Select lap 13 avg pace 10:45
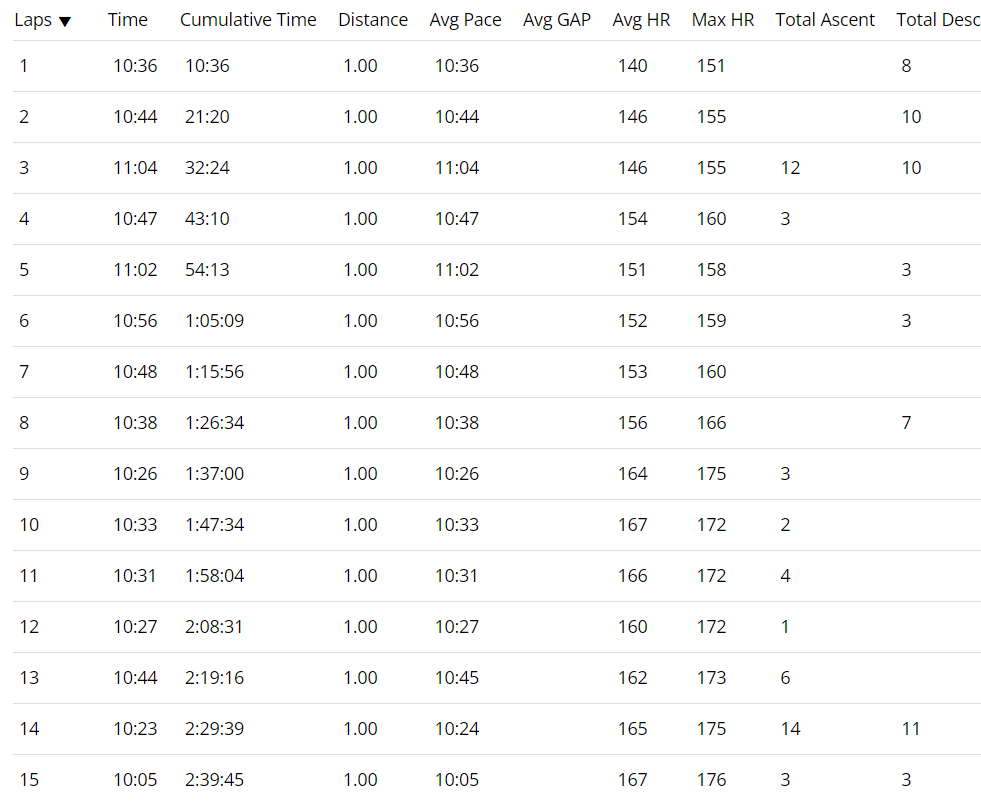The height and width of the screenshot is (804, 981). 456,678
